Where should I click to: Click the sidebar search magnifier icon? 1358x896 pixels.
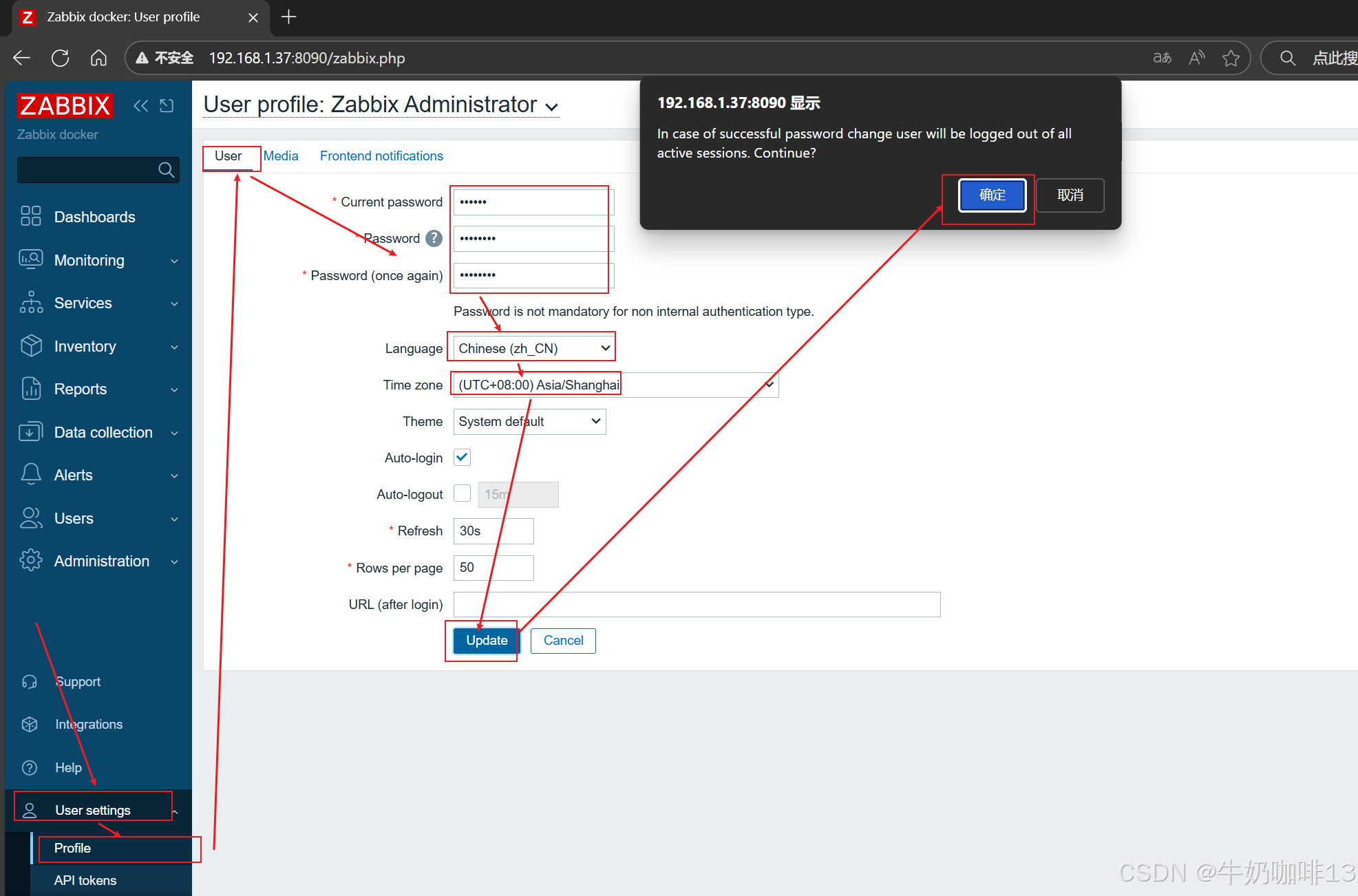tap(166, 170)
